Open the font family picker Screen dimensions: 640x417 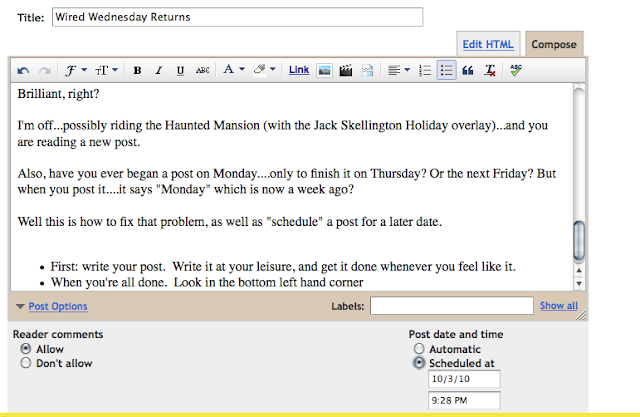(x=71, y=71)
